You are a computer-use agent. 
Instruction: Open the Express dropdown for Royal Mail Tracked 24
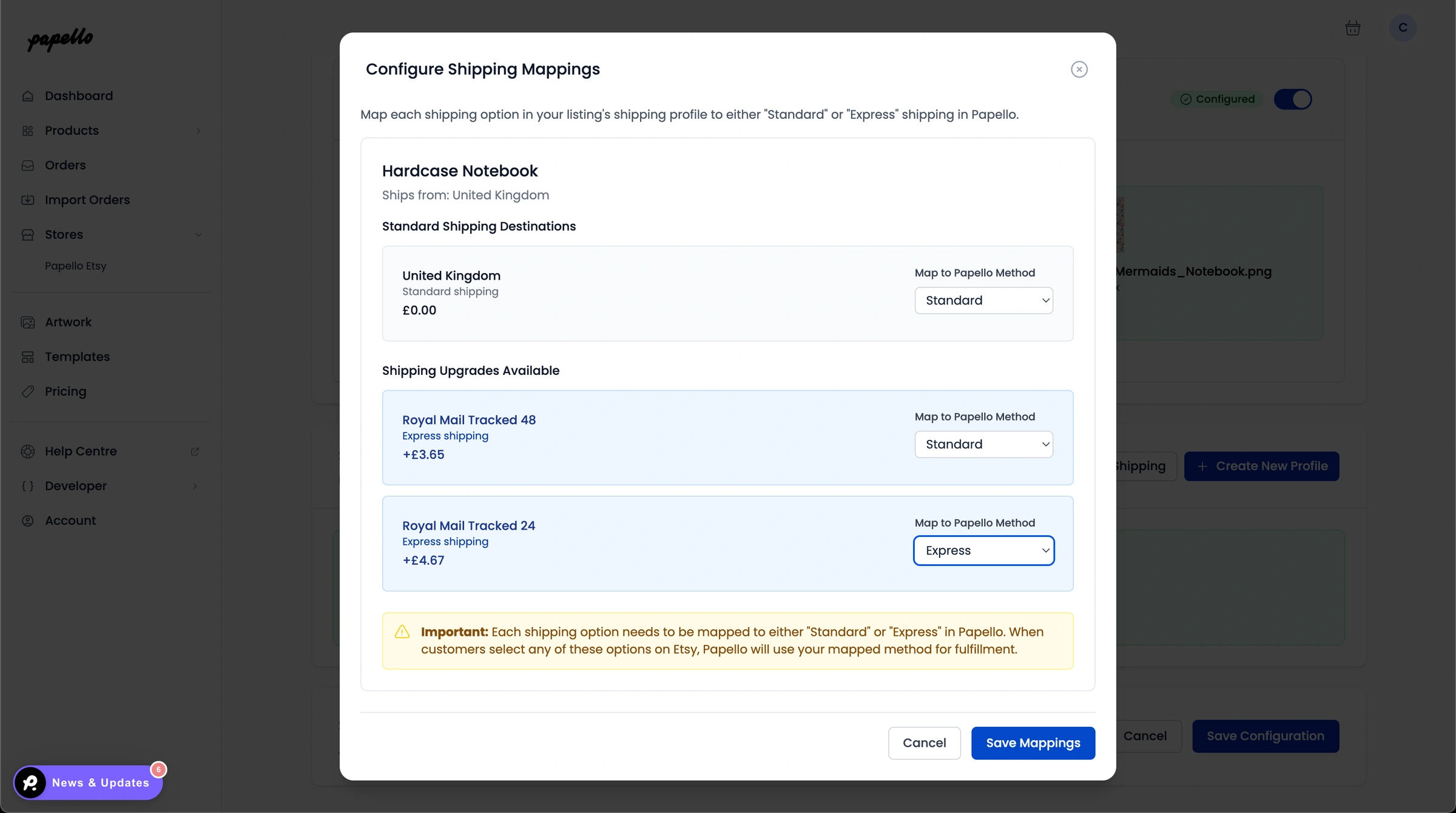click(x=983, y=550)
